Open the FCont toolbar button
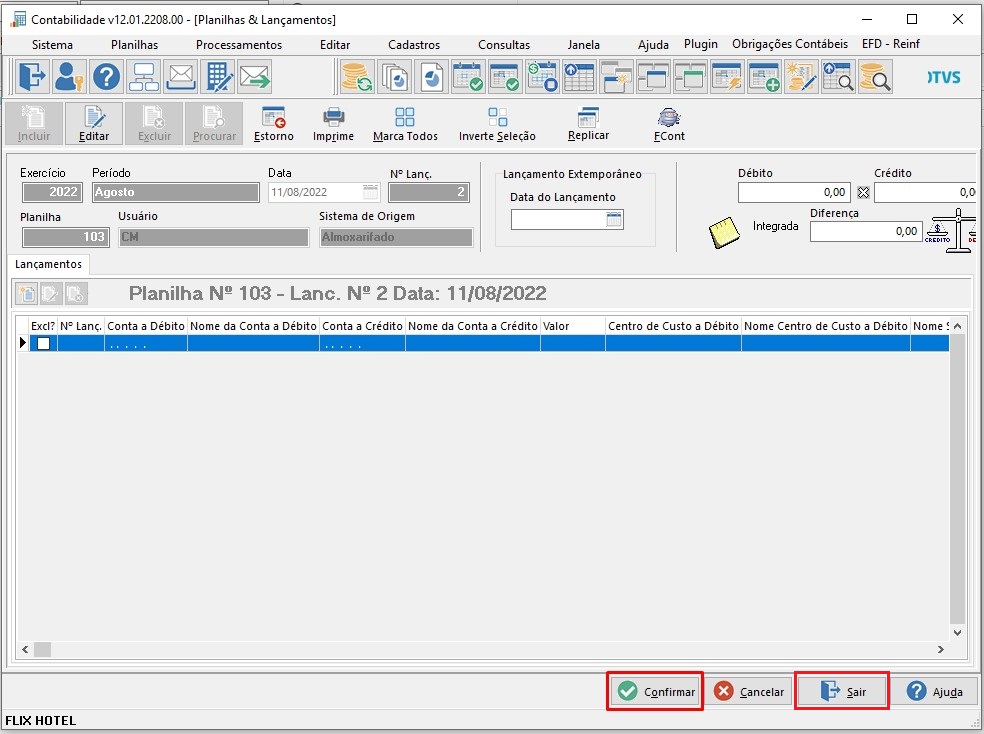This screenshot has height=734, width=984. click(669, 124)
